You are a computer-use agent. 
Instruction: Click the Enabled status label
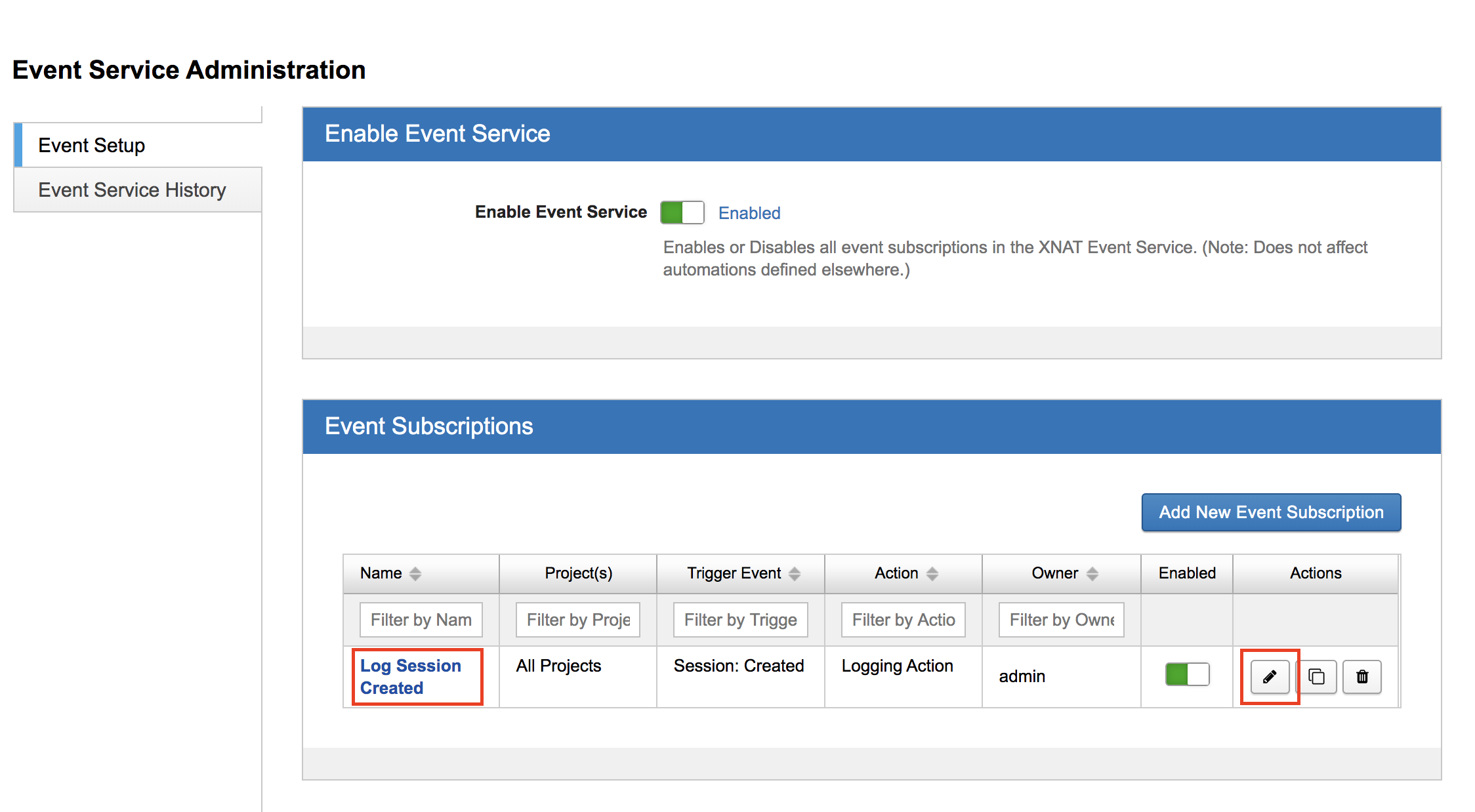point(749,213)
